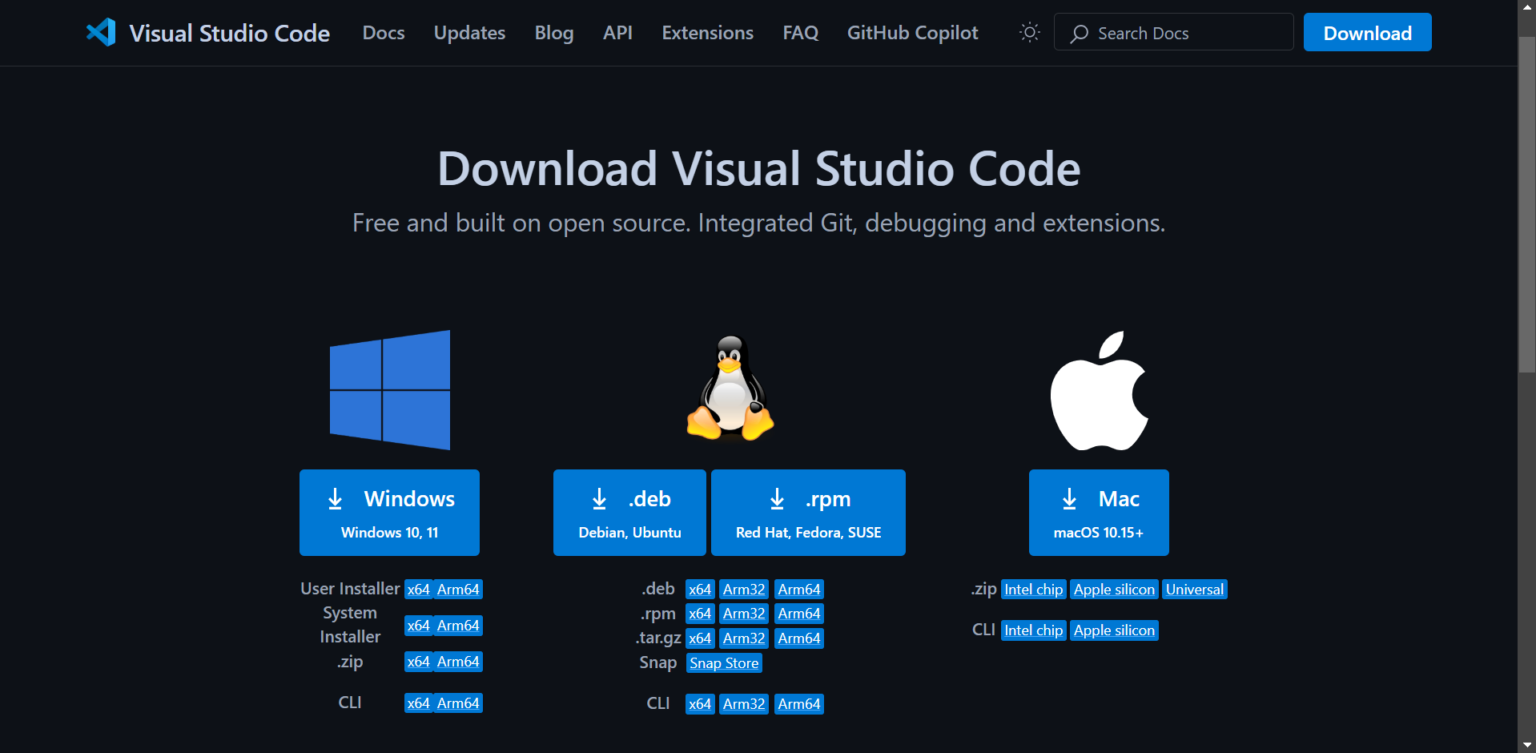Viewport: 1536px width, 753px height.
Task: Click the Visual Studio Code logo icon
Action: click(x=101, y=33)
